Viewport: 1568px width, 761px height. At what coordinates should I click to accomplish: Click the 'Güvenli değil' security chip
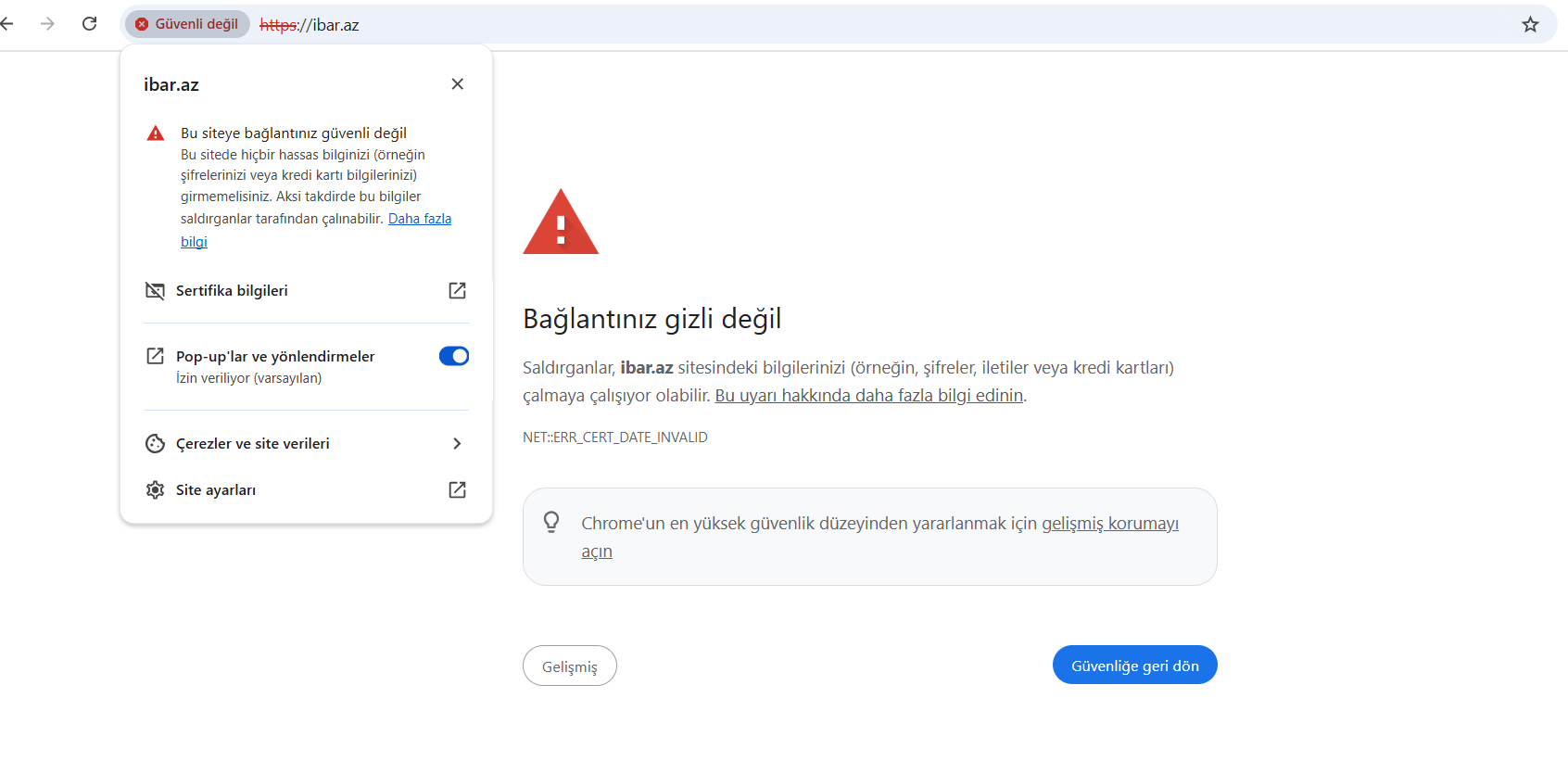[187, 24]
